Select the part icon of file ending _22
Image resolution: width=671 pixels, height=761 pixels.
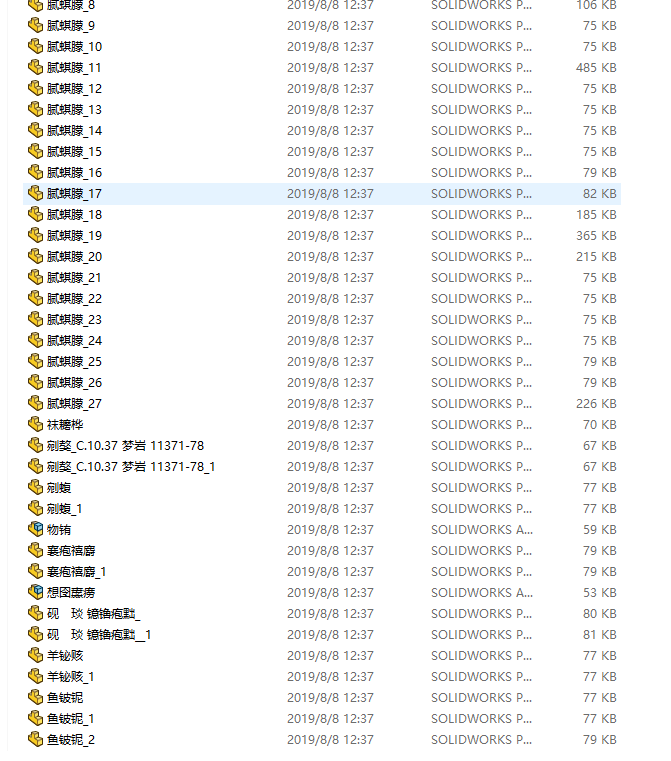[35, 298]
